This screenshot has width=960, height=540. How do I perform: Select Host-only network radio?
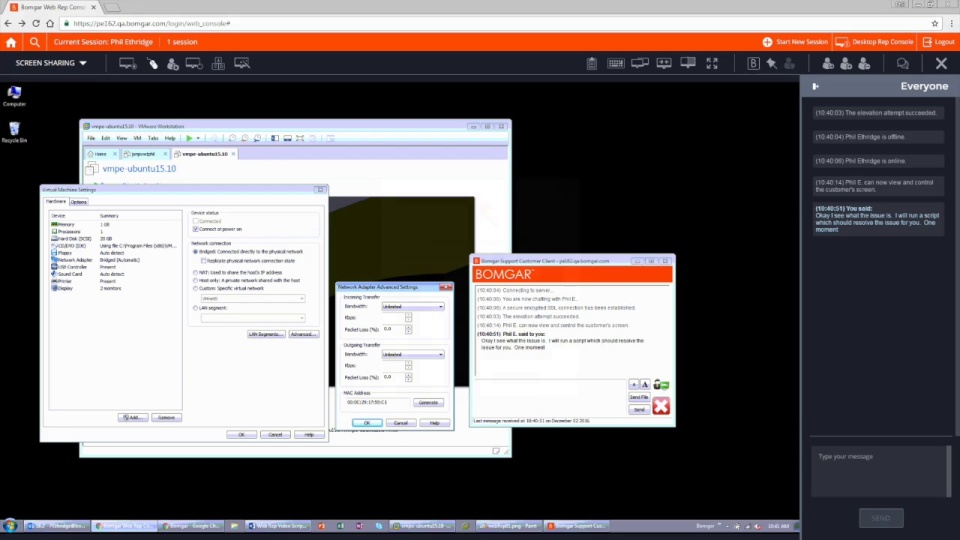coord(196,280)
